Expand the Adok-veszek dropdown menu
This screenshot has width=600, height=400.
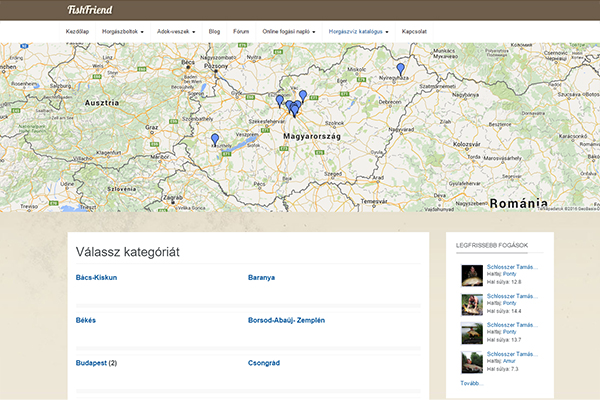click(x=176, y=31)
